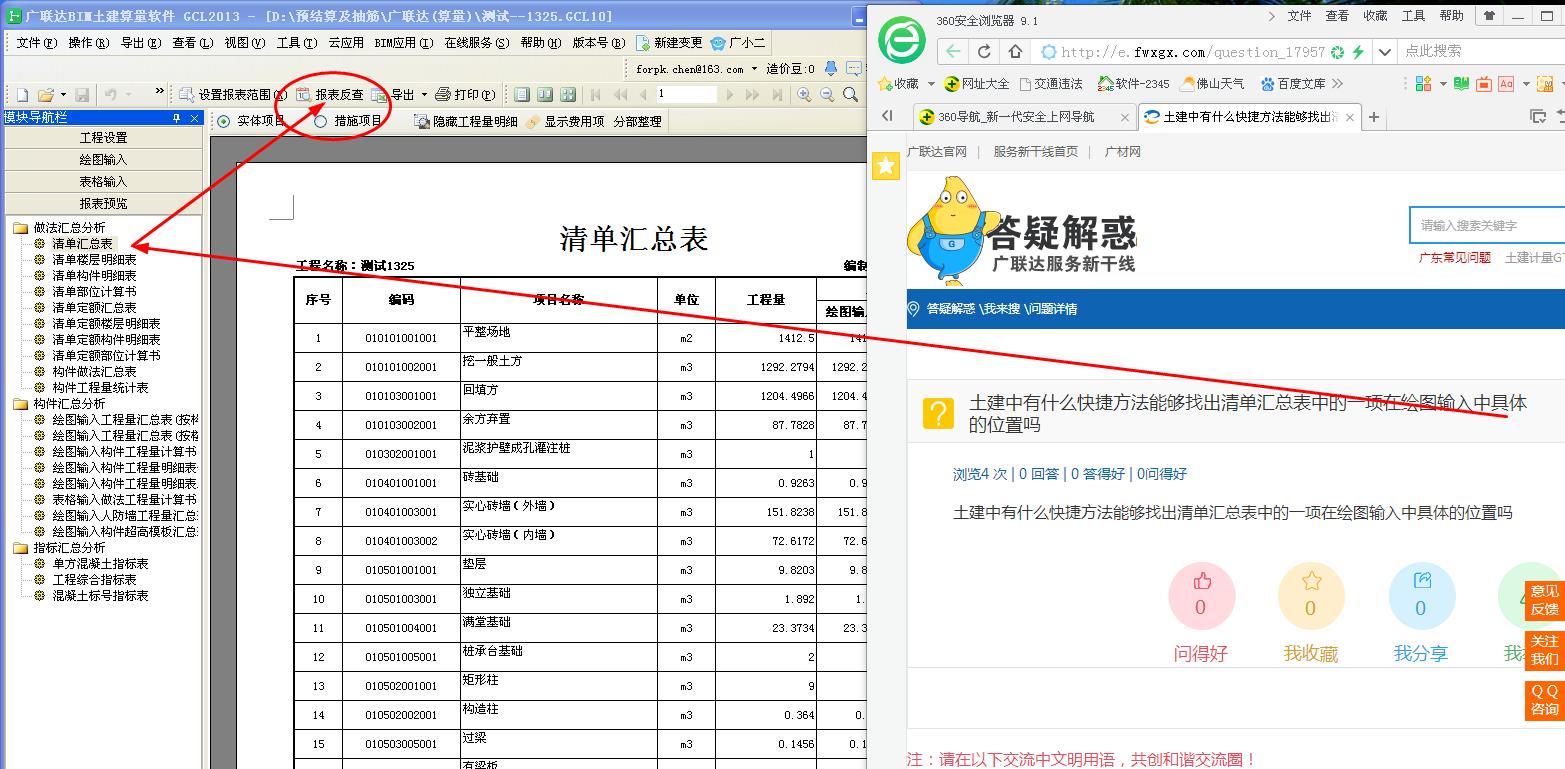Open the 操作(R) menu
The height and width of the screenshot is (769, 1565).
click(x=88, y=43)
